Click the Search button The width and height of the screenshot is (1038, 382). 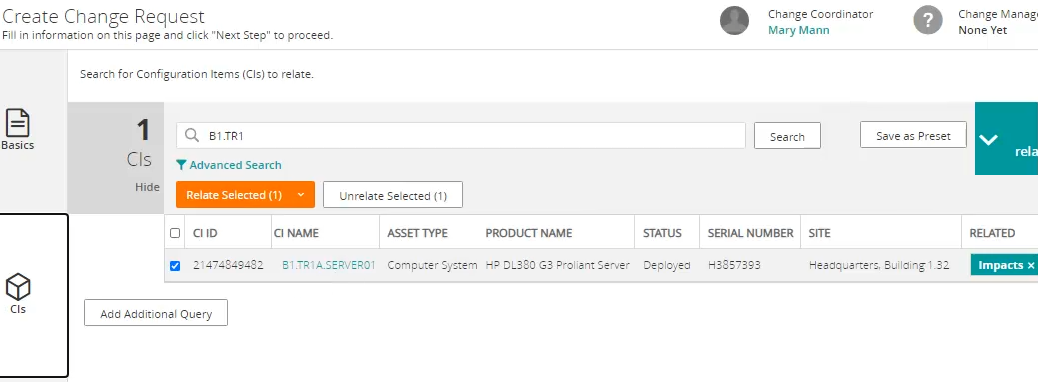pos(787,136)
